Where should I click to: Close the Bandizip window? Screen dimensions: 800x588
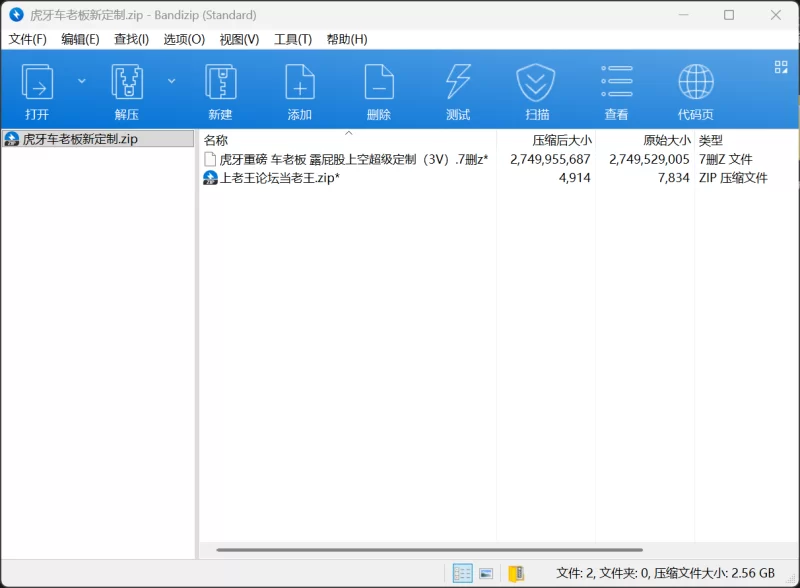point(776,15)
